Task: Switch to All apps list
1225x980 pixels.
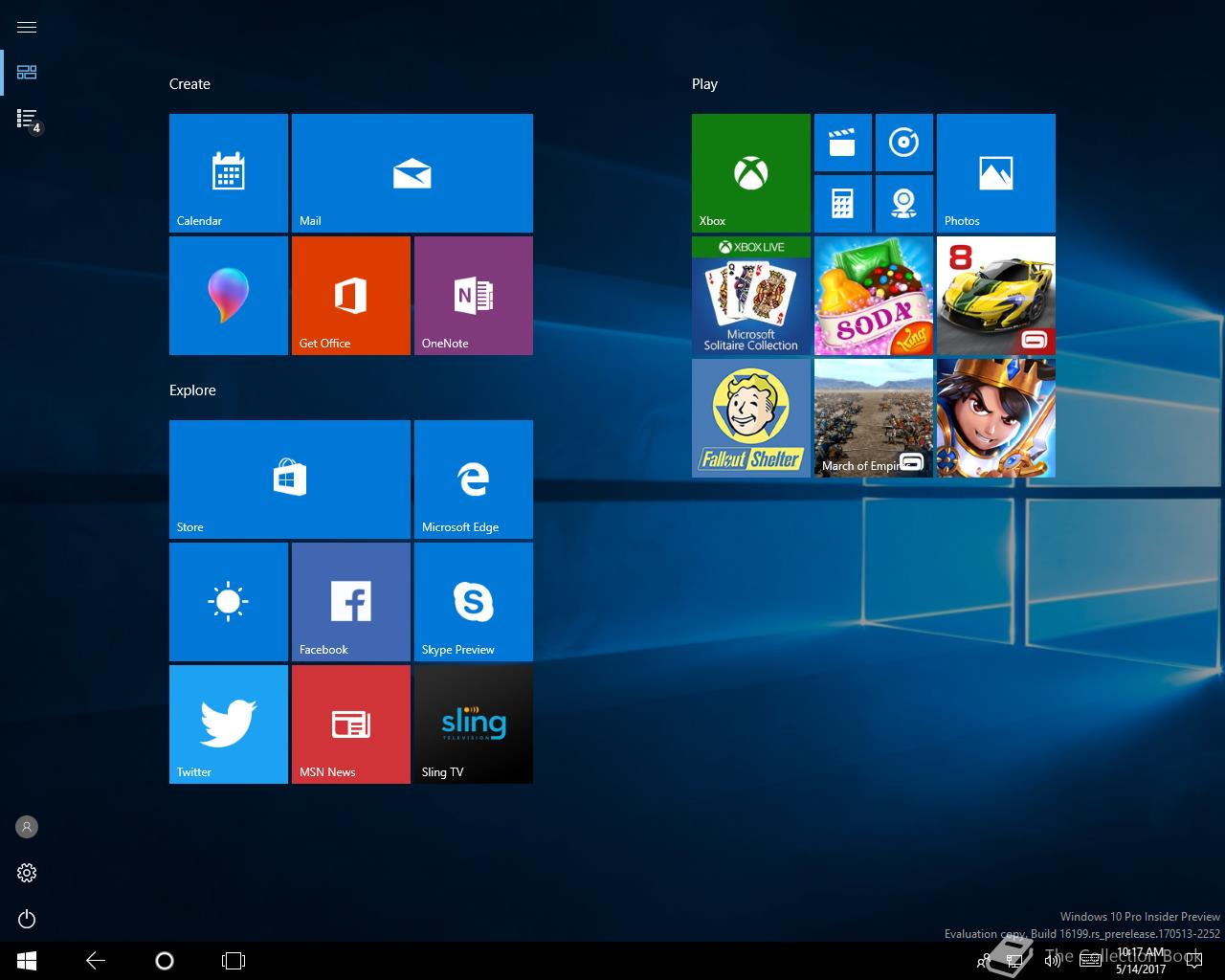Action: pyautogui.click(x=27, y=119)
